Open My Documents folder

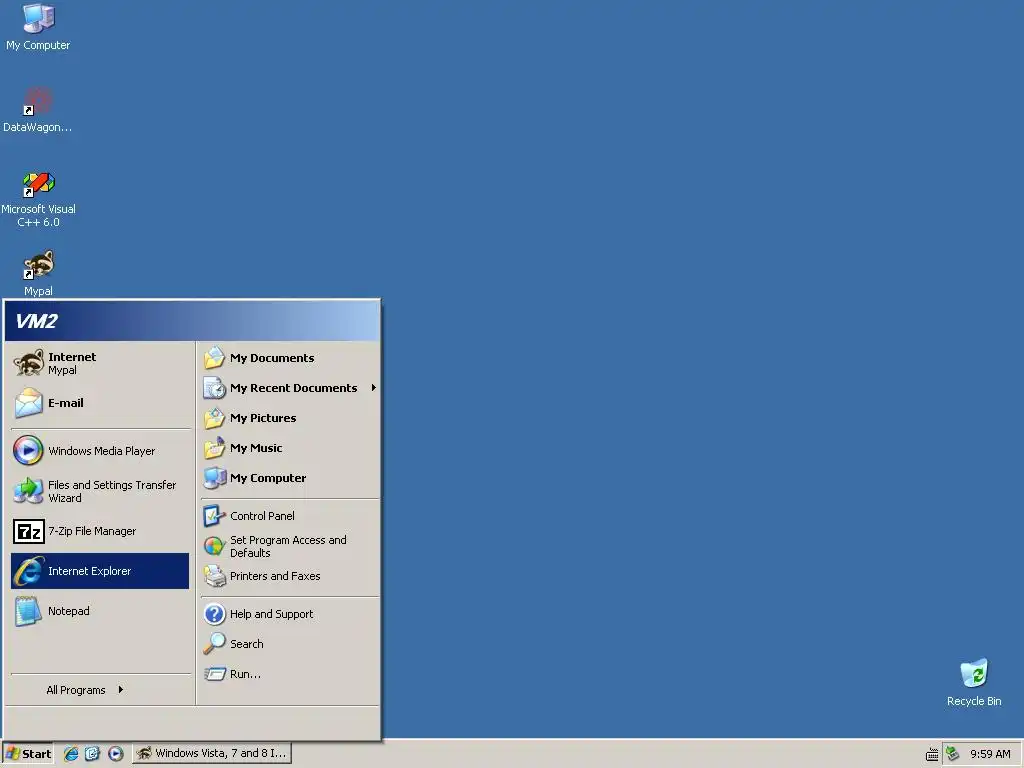290,358
